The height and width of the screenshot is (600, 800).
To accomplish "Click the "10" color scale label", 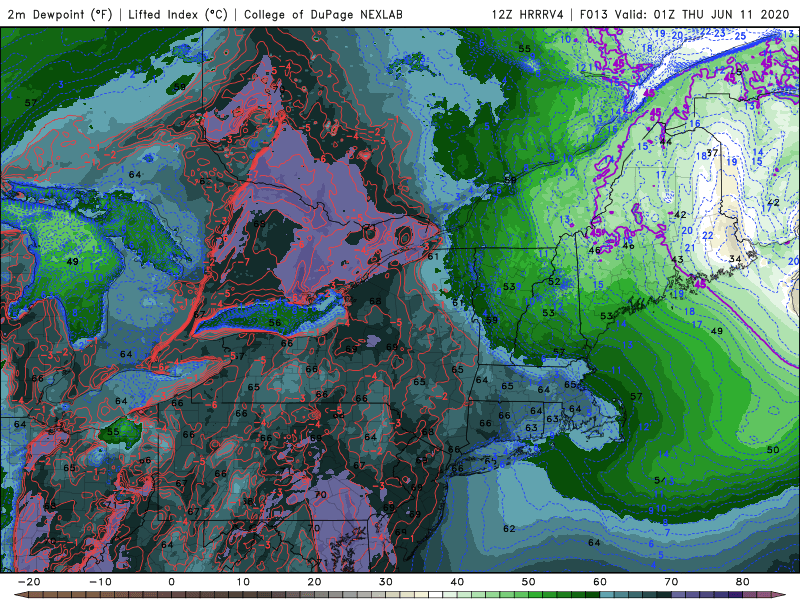I will 243,582.
